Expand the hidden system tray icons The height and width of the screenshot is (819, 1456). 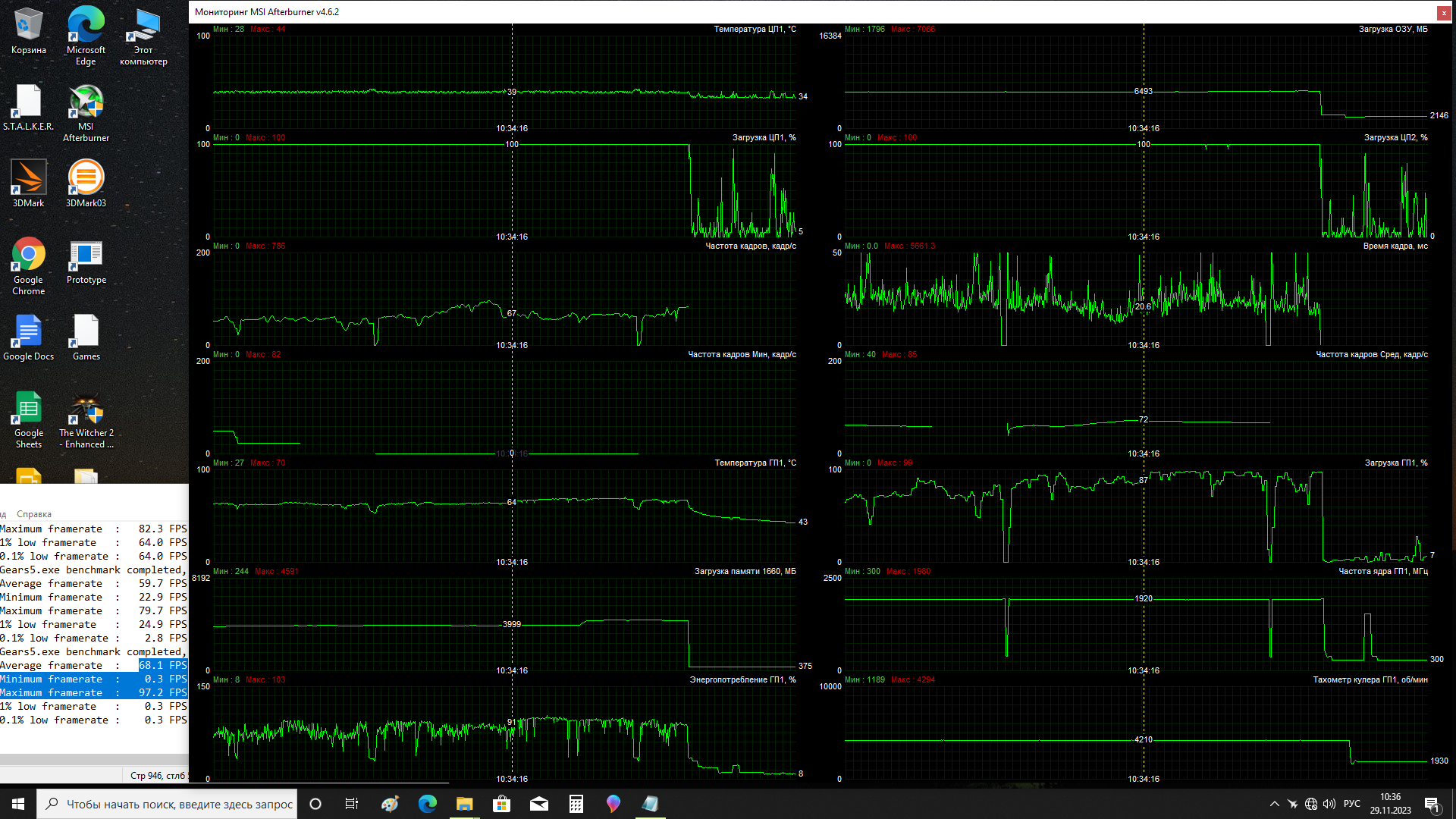pyautogui.click(x=1275, y=804)
